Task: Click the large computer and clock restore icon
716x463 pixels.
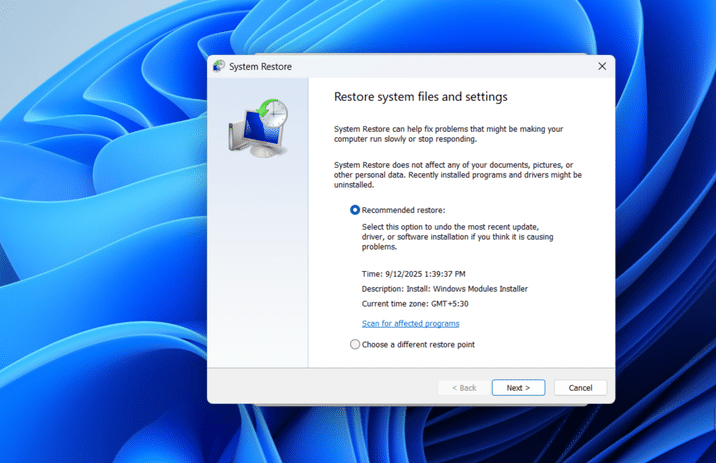Action: point(259,128)
